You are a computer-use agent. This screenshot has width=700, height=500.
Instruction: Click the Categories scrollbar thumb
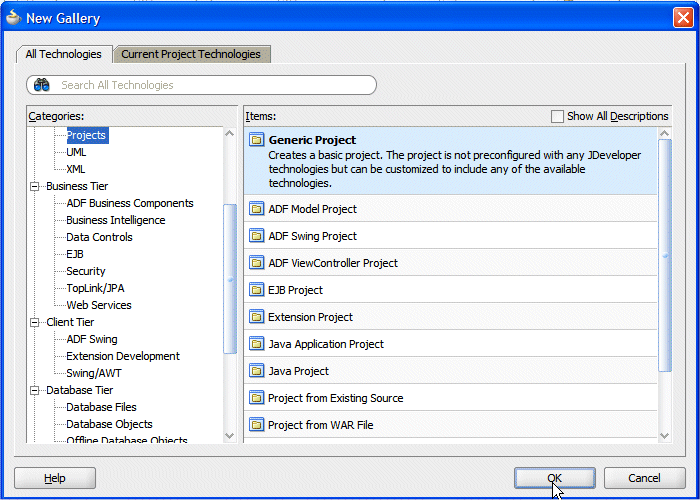[x=229, y=279]
